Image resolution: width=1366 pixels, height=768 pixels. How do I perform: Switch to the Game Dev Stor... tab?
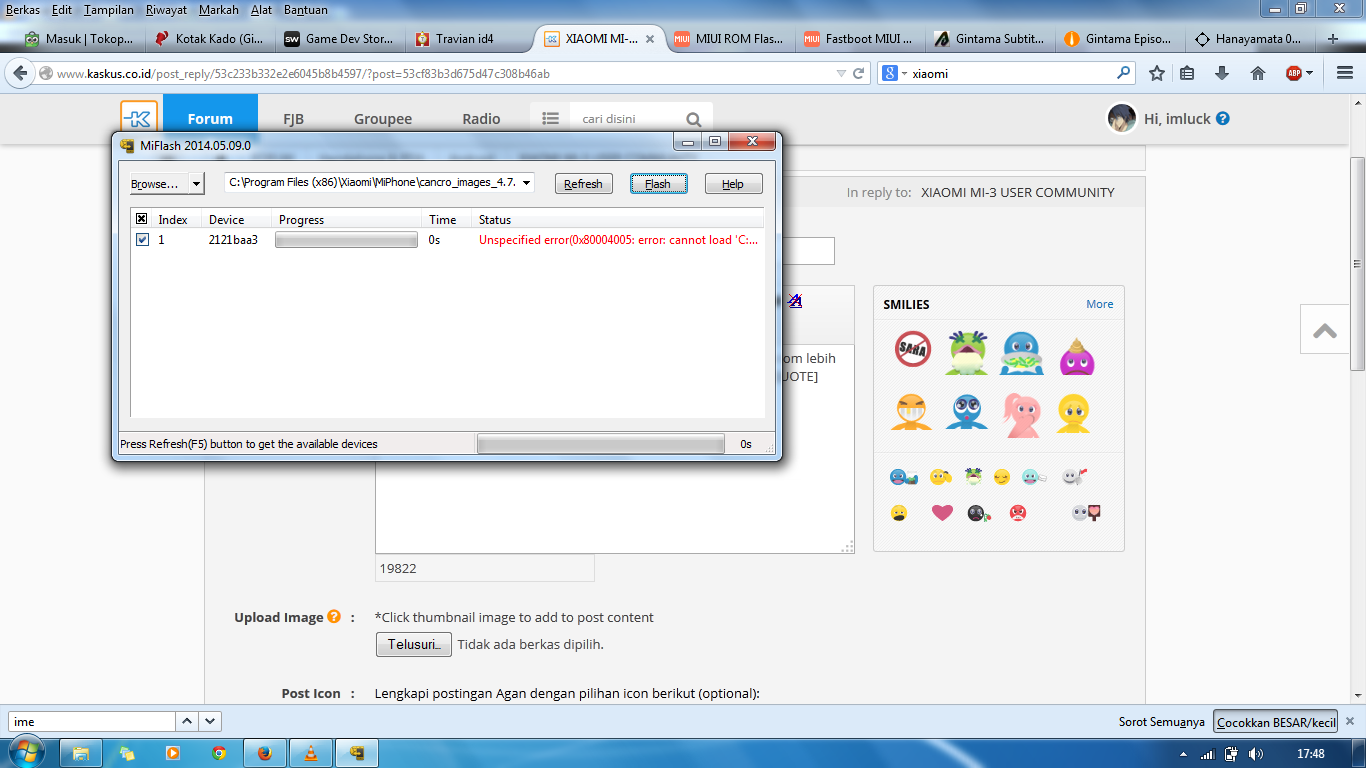click(339, 39)
